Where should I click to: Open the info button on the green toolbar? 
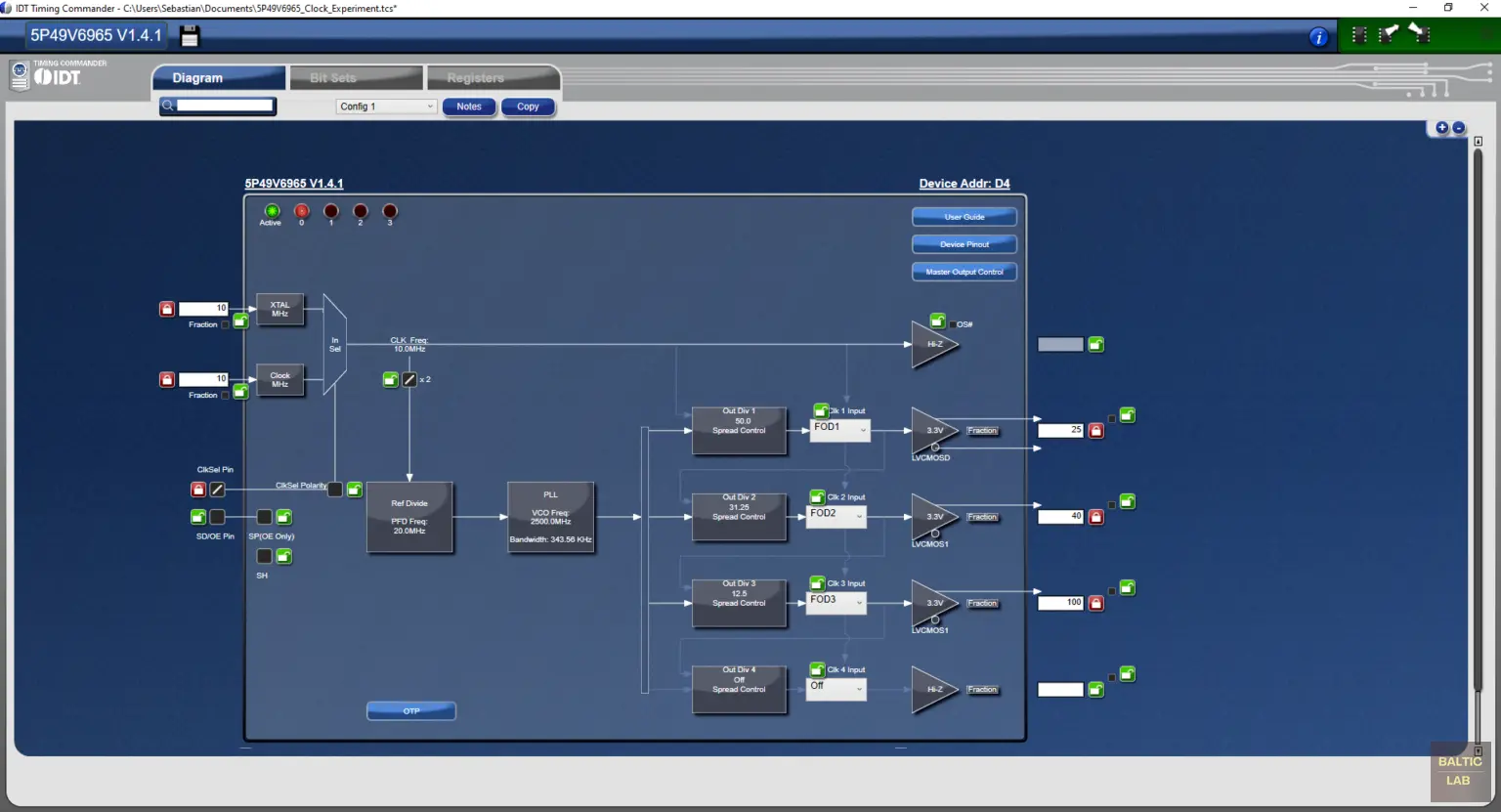(1317, 35)
